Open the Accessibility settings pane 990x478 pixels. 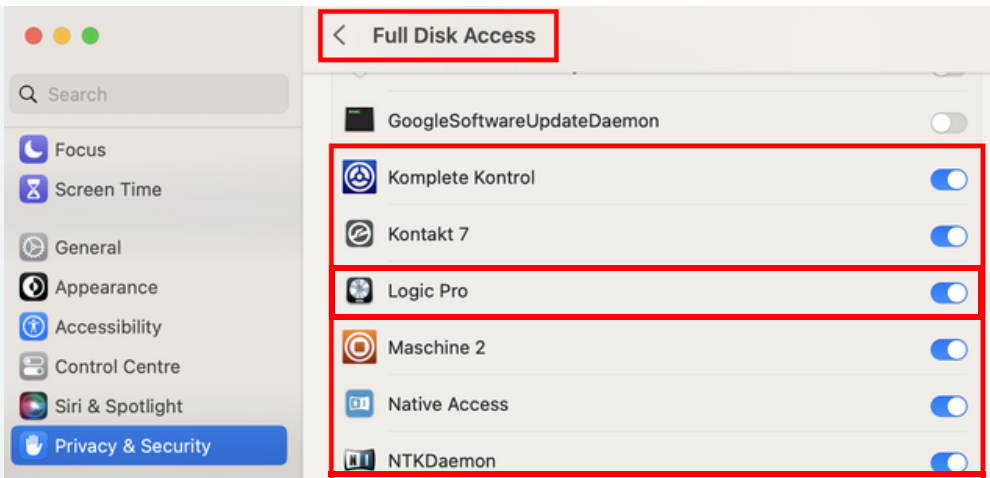coord(90,326)
